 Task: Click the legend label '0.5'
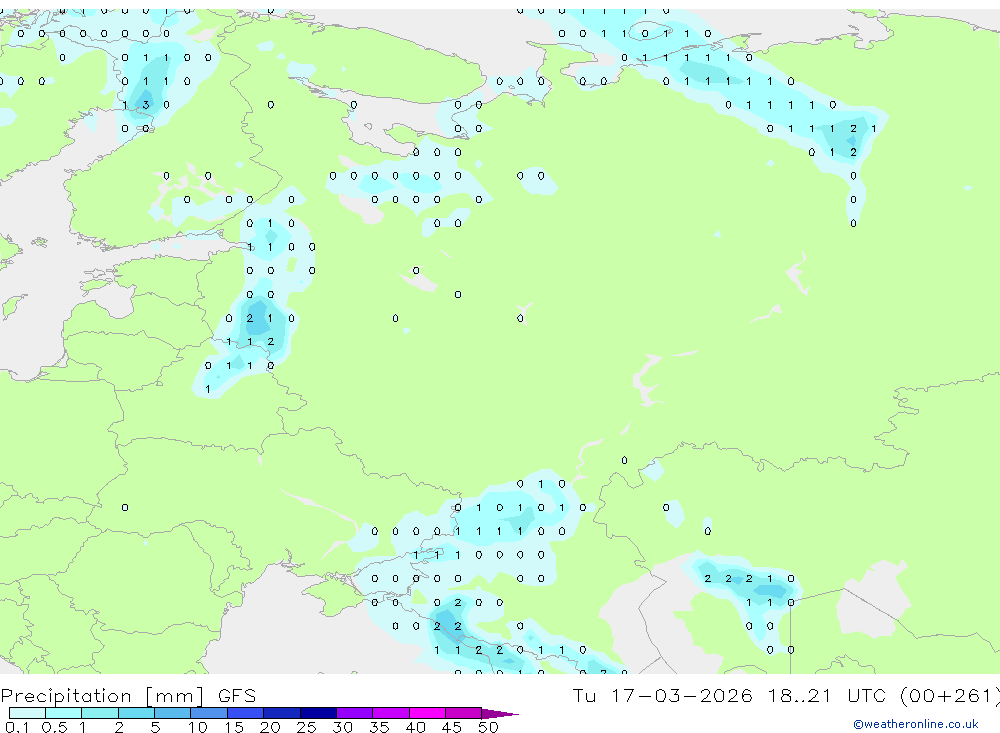click(x=54, y=727)
